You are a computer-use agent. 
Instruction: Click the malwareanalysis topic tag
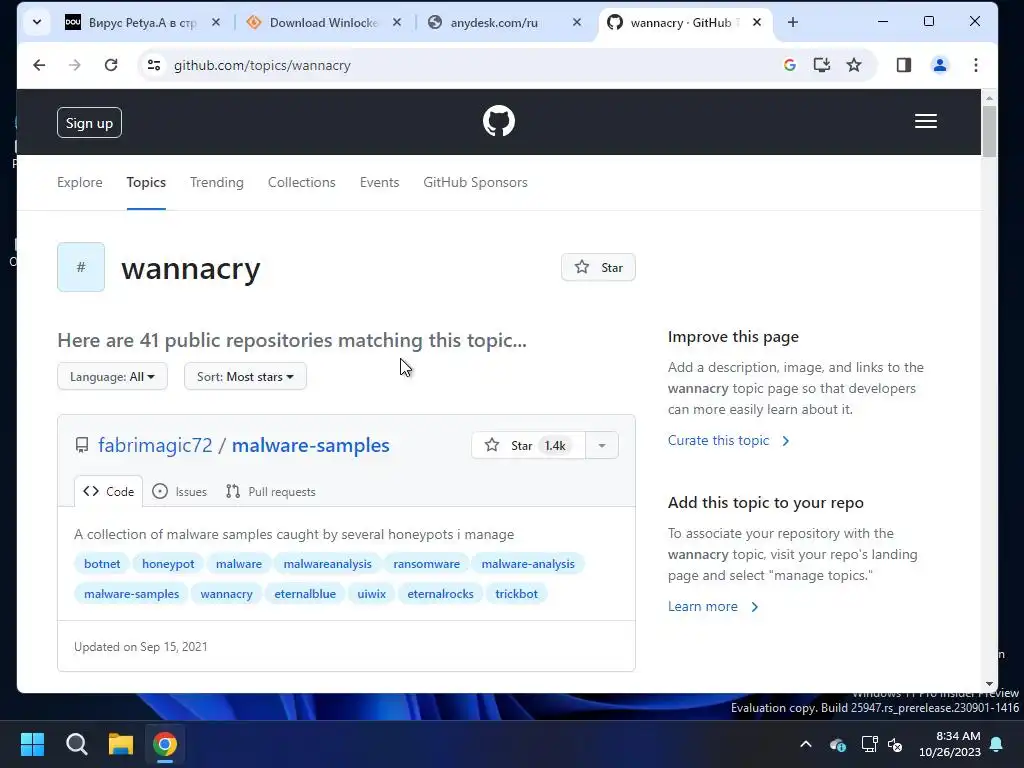tap(327, 564)
